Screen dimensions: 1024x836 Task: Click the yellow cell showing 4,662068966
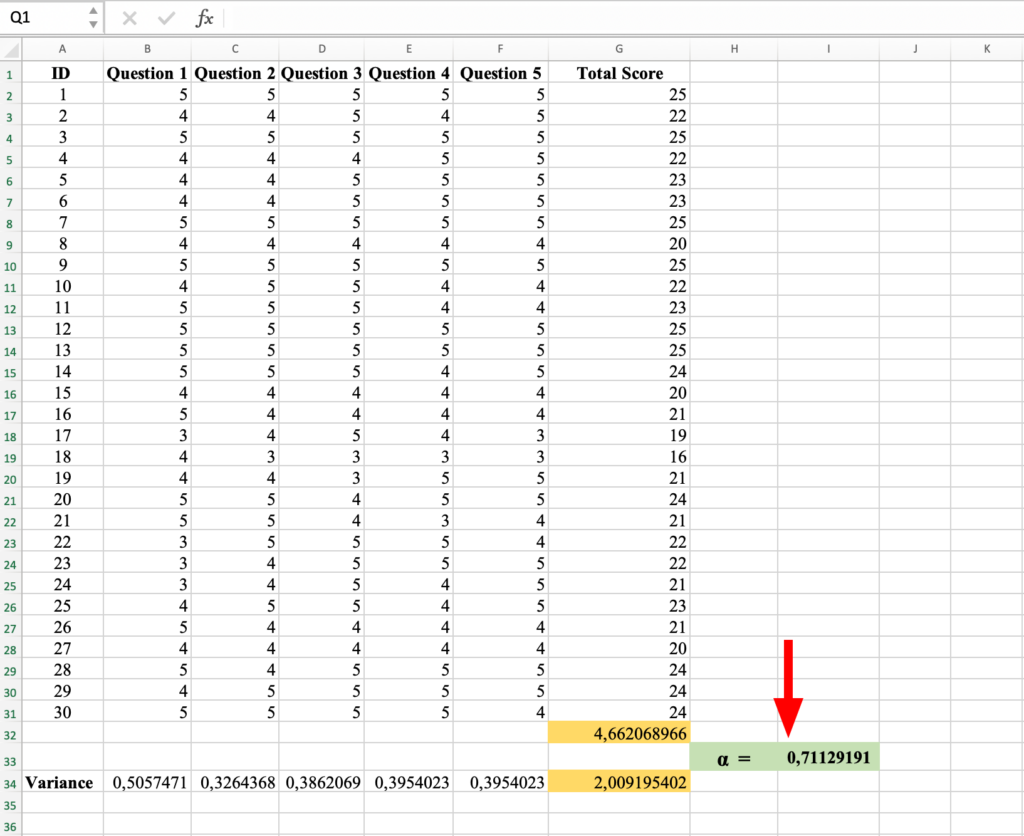[618, 734]
